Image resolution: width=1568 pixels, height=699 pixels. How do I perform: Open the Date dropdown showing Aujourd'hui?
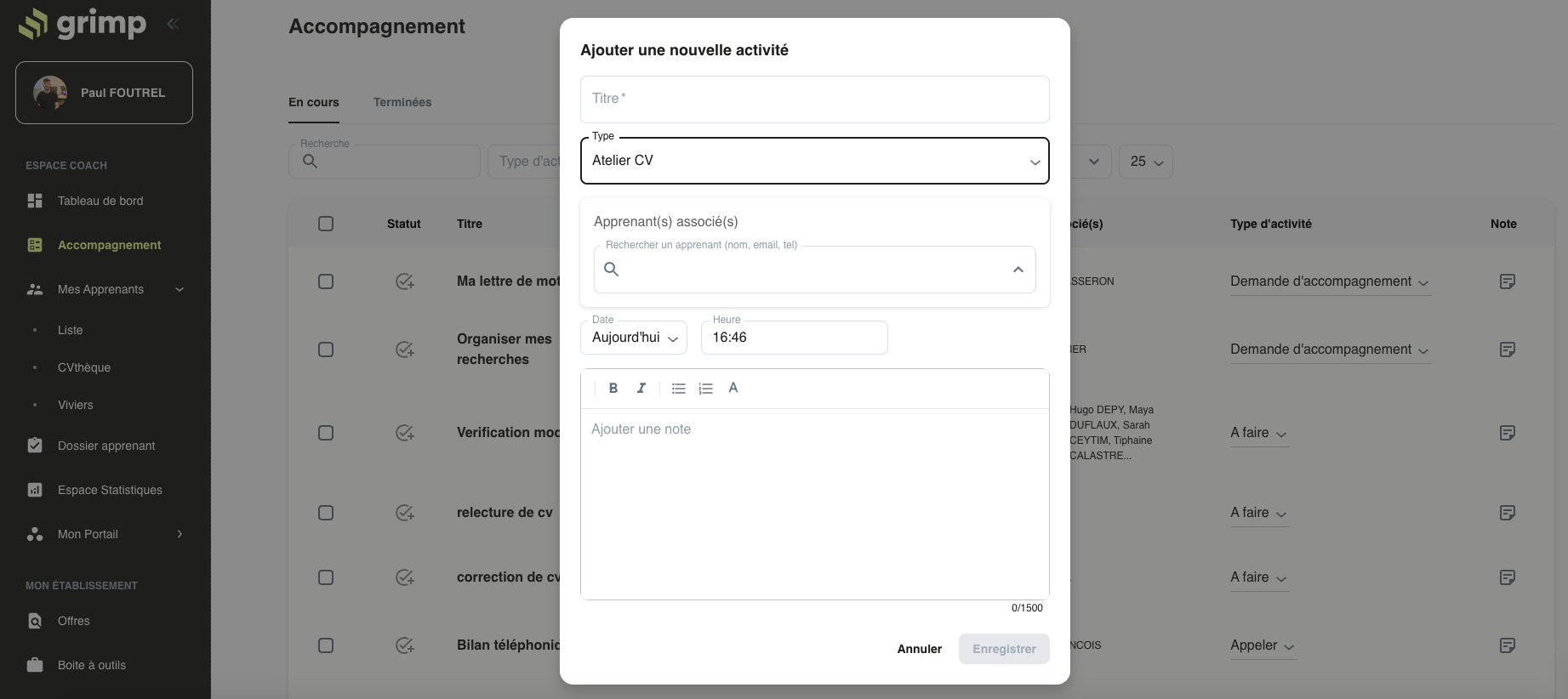[634, 338]
